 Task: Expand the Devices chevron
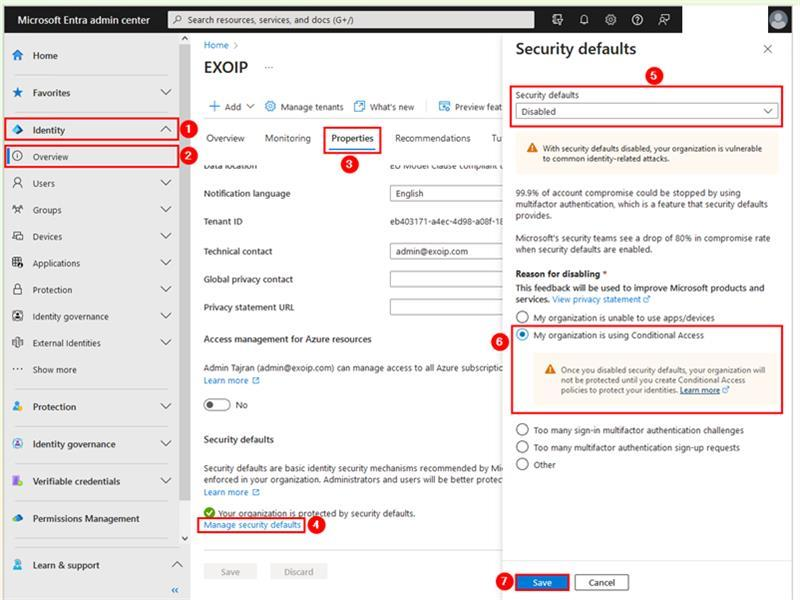[x=166, y=236]
